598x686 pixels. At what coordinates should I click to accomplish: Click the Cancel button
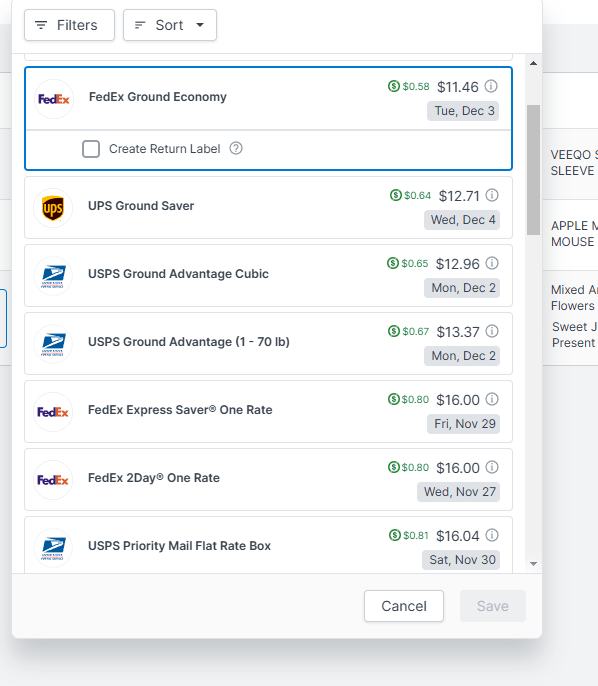click(x=404, y=606)
